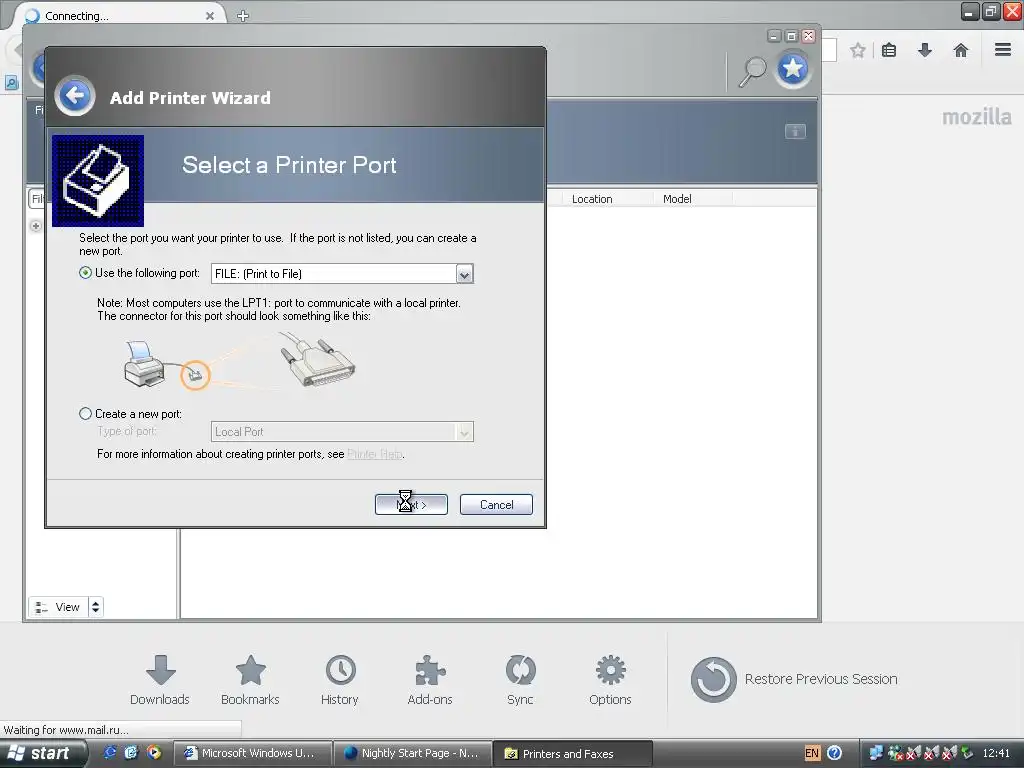Click the View stepper arrows
This screenshot has height=768, width=1024.
(95, 607)
